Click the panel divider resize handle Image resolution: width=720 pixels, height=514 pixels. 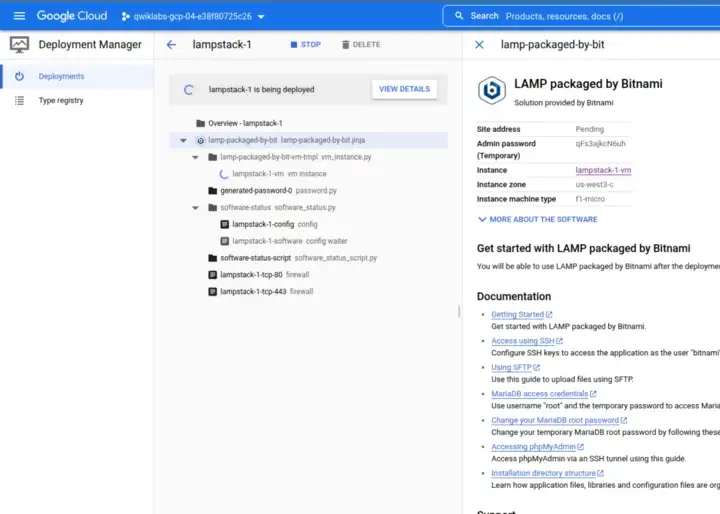click(459, 311)
